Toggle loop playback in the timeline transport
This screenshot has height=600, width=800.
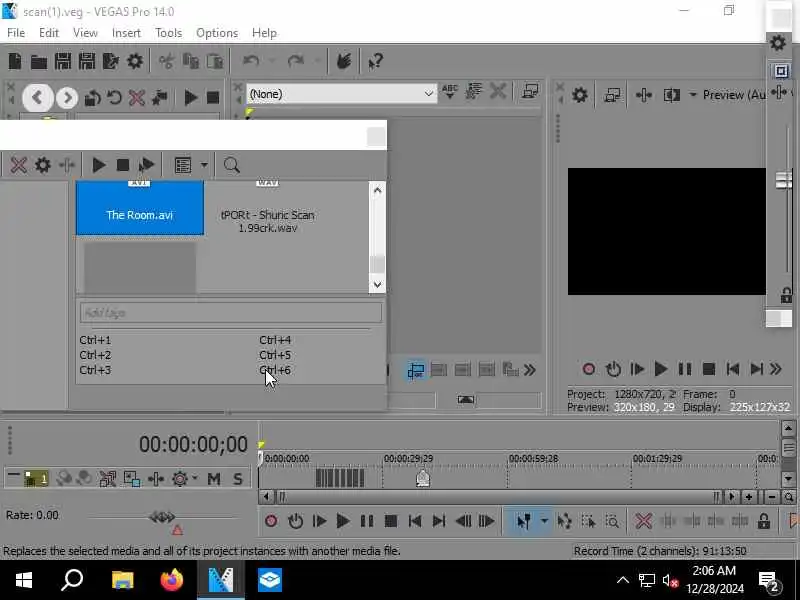pos(295,521)
